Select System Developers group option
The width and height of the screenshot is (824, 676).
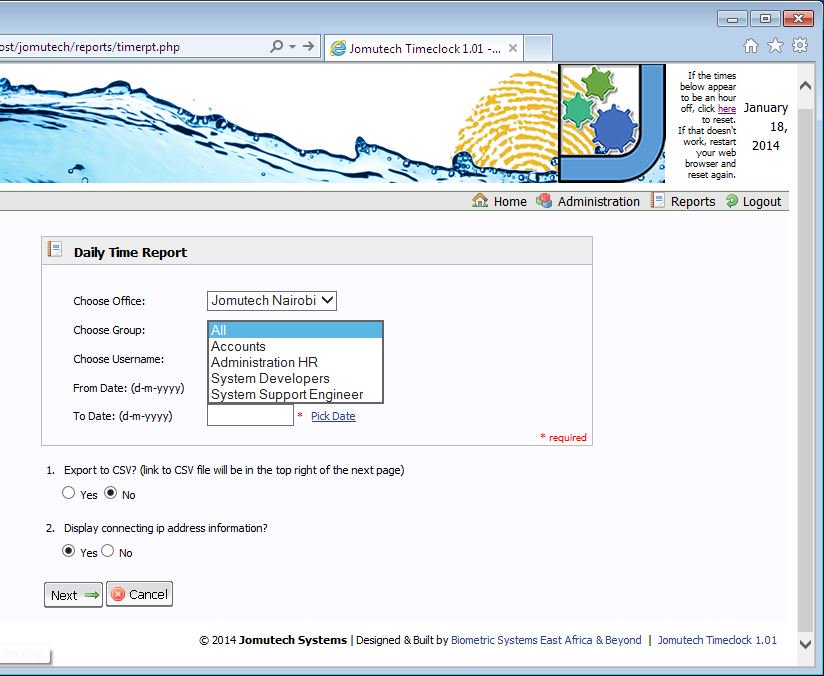pyautogui.click(x=295, y=378)
